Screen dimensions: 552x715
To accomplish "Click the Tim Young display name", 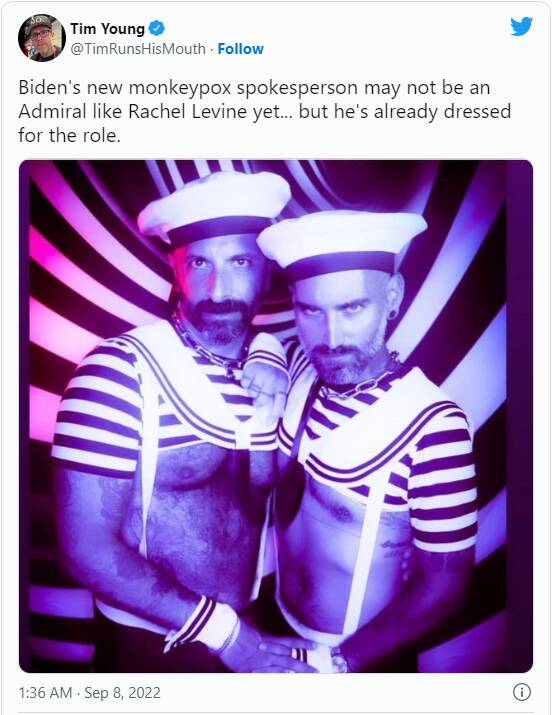I will pos(107,29).
